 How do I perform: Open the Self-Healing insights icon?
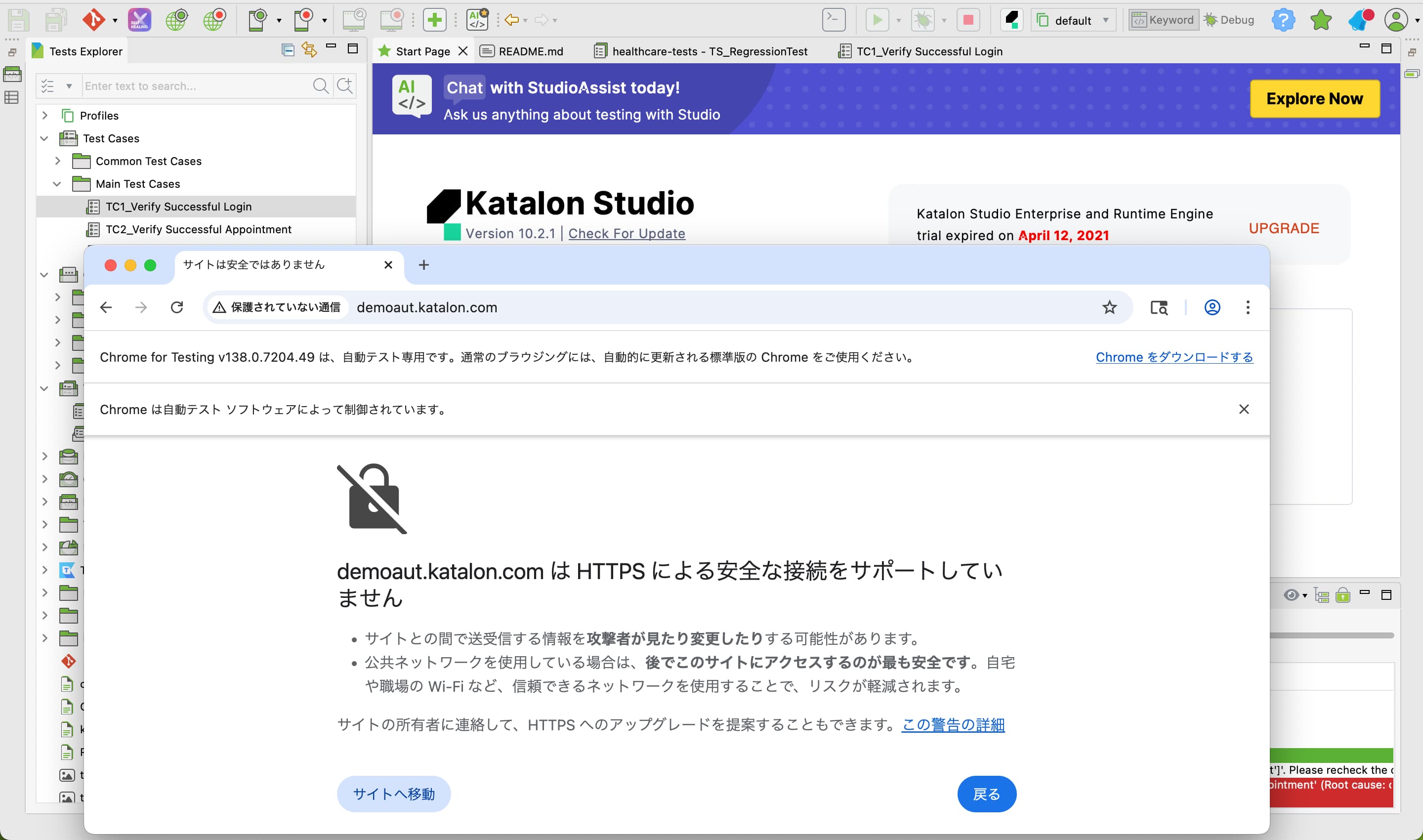point(139,20)
